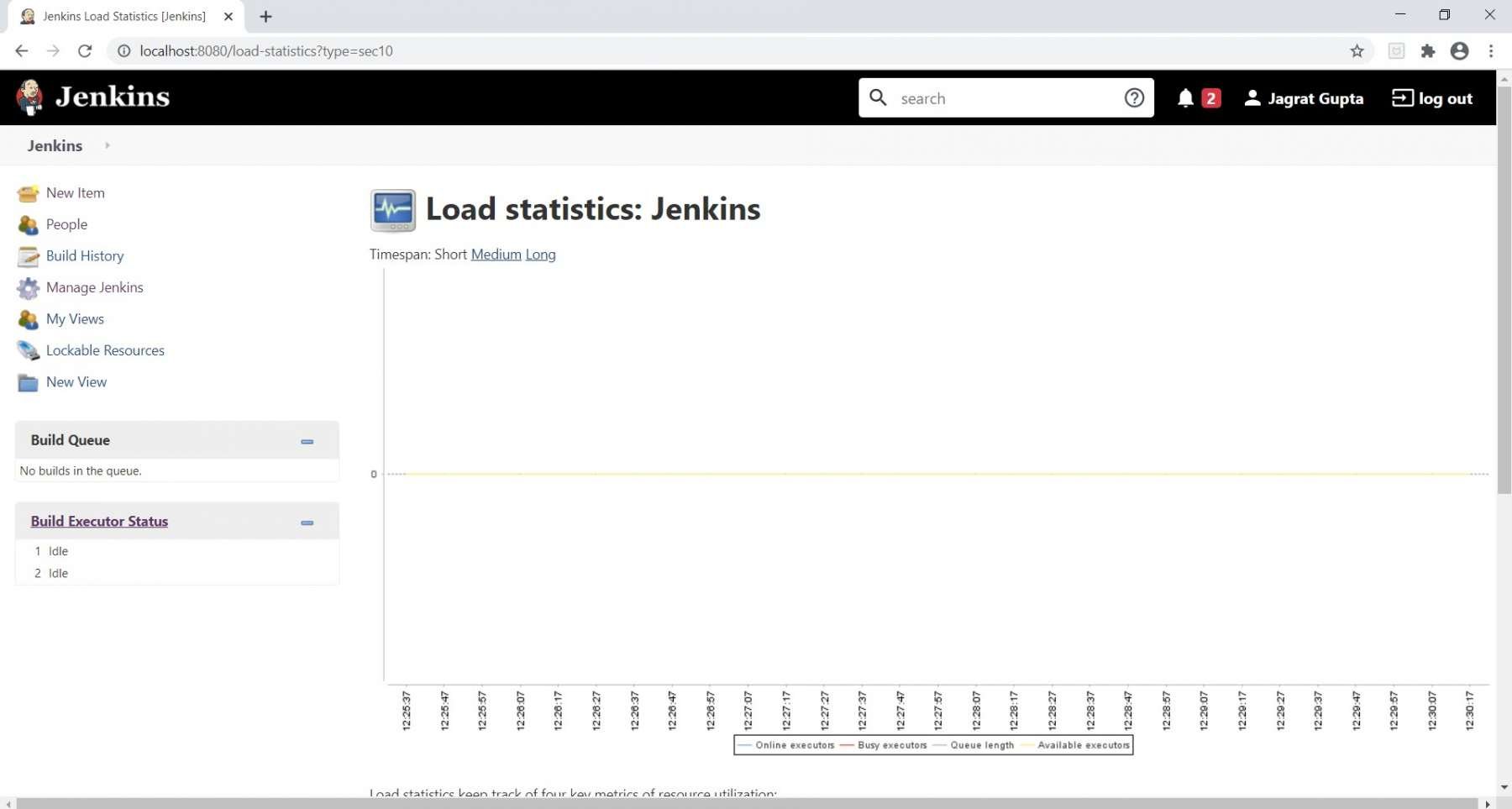Open the New Item link
This screenshot has width=1512, height=809.
[x=76, y=192]
